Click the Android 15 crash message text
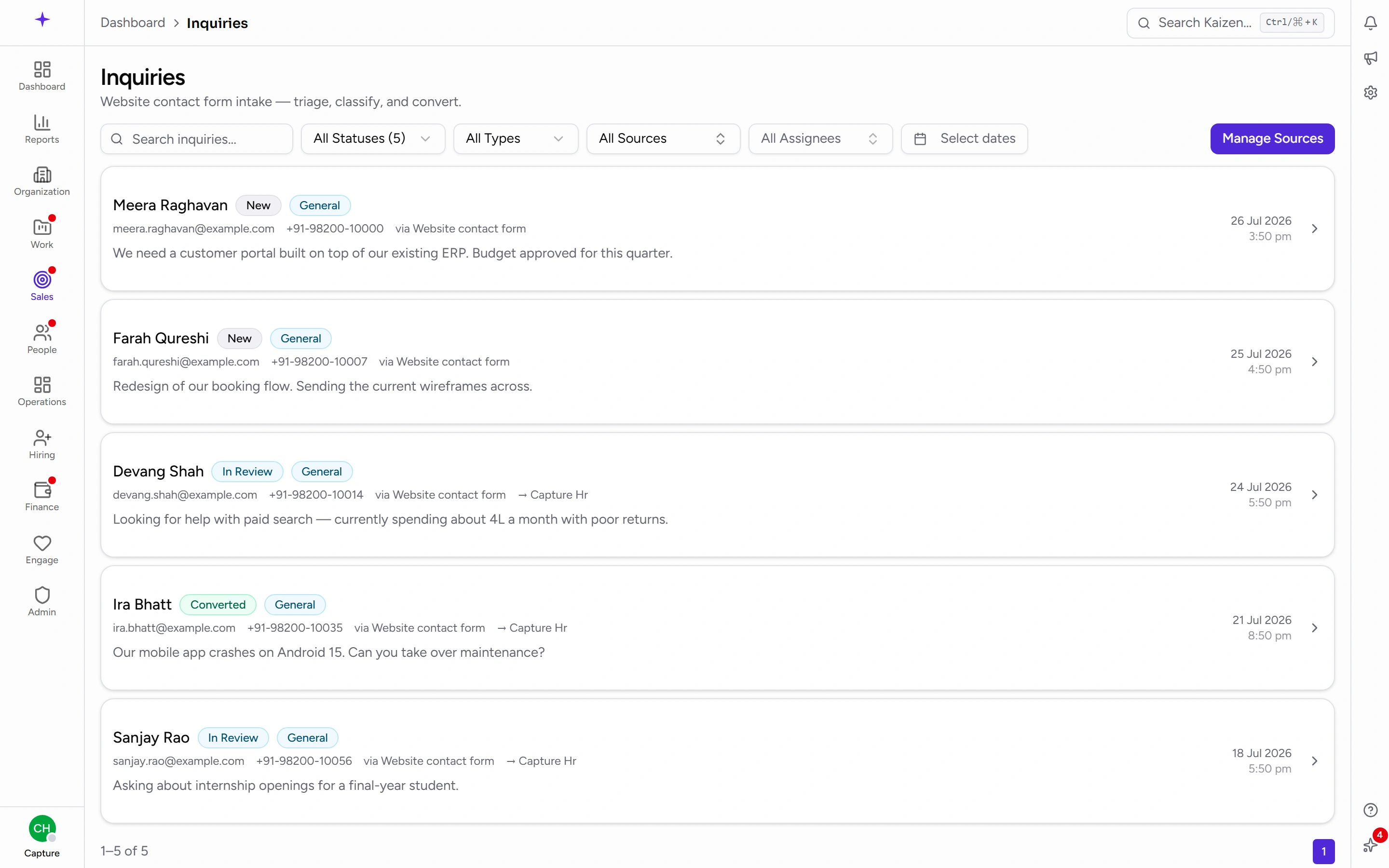This screenshot has width=1389, height=868. 329,653
